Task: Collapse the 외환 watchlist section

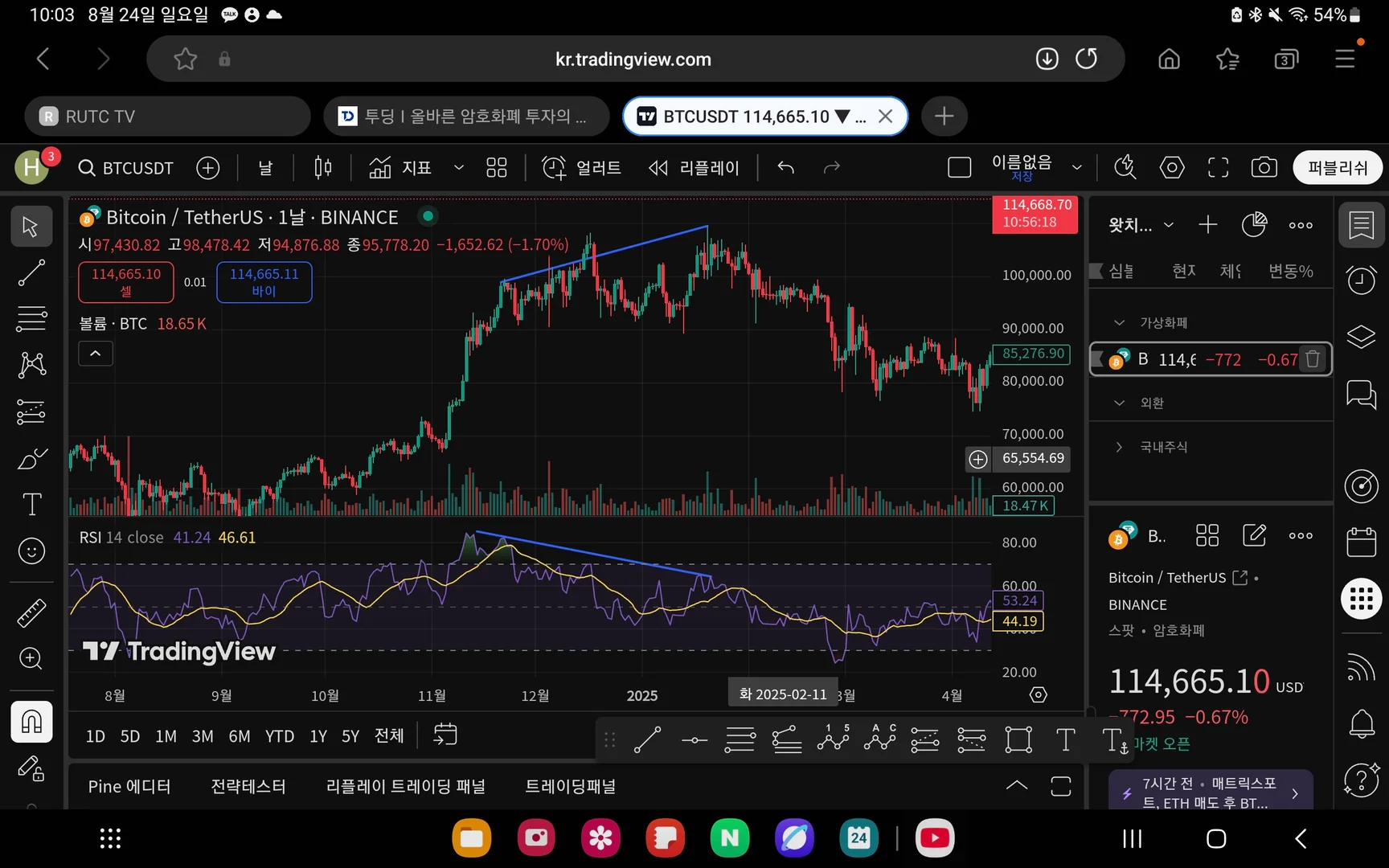Action: point(1119,403)
